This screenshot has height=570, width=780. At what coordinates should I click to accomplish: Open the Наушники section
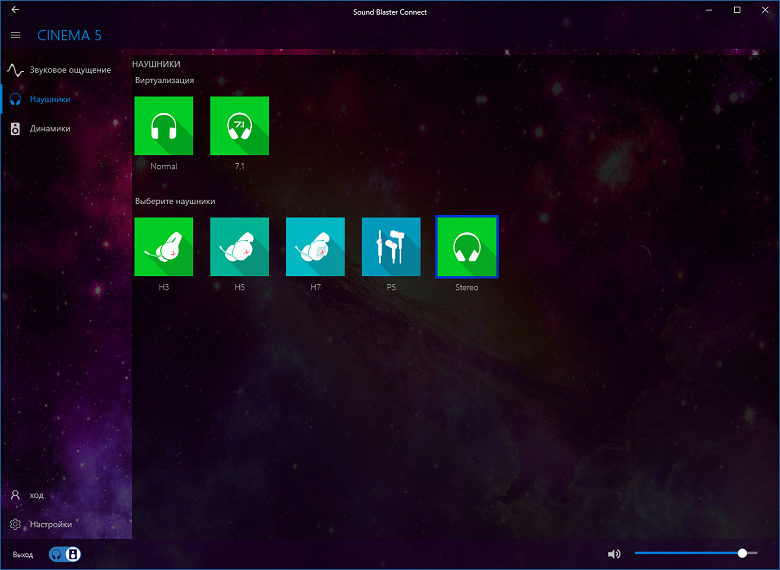point(66,99)
